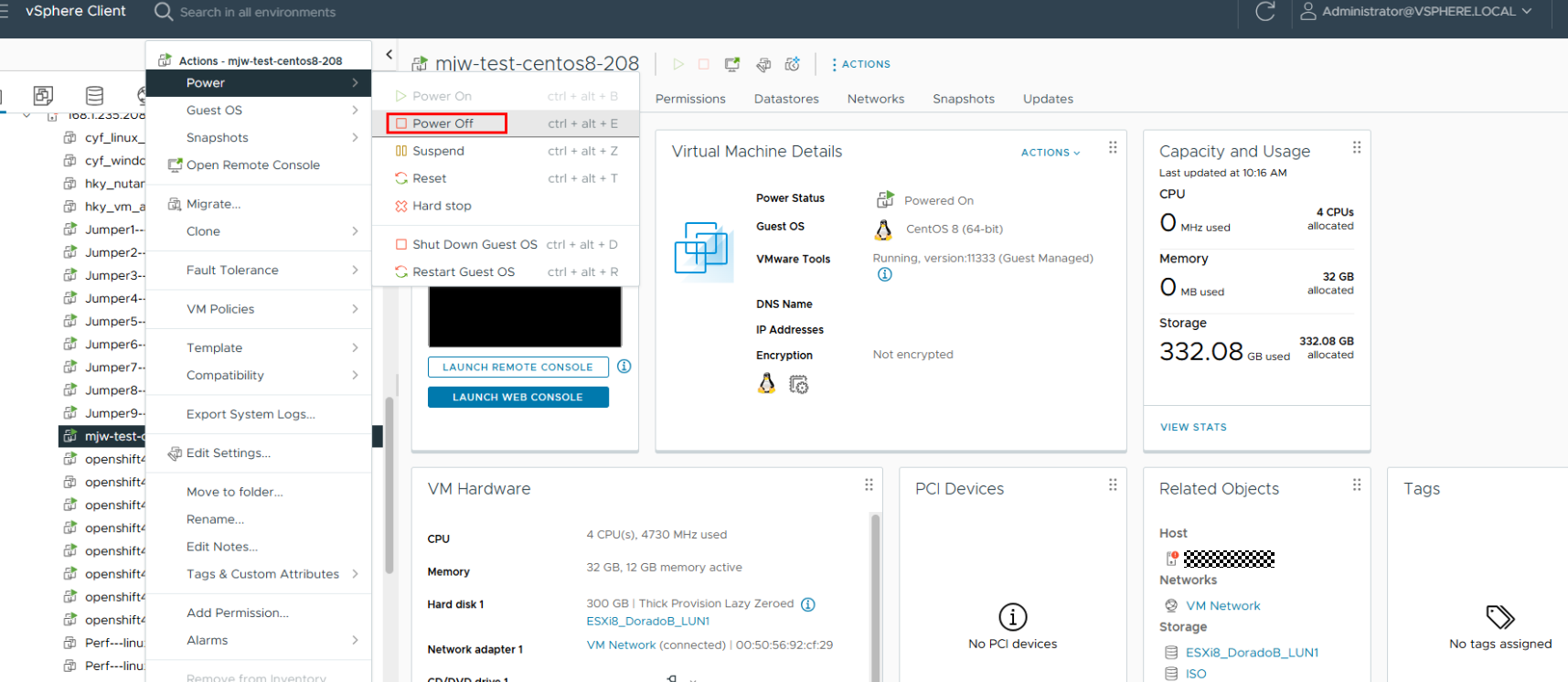Image resolution: width=1568 pixels, height=682 pixels.
Task: Switch to the Permissions tab
Action: tap(690, 99)
